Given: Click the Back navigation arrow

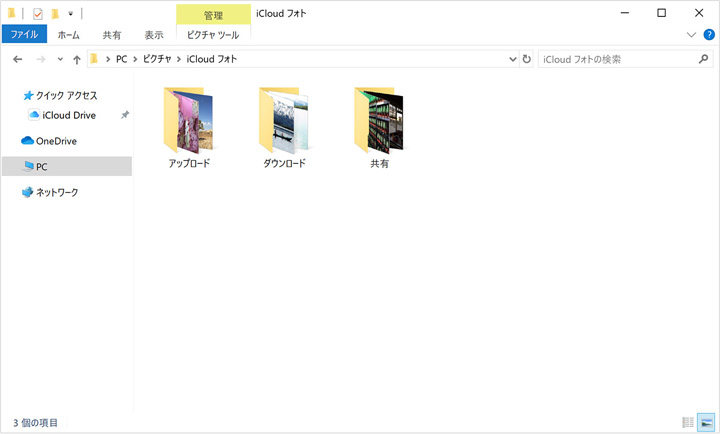Looking at the screenshot, I should [17, 59].
